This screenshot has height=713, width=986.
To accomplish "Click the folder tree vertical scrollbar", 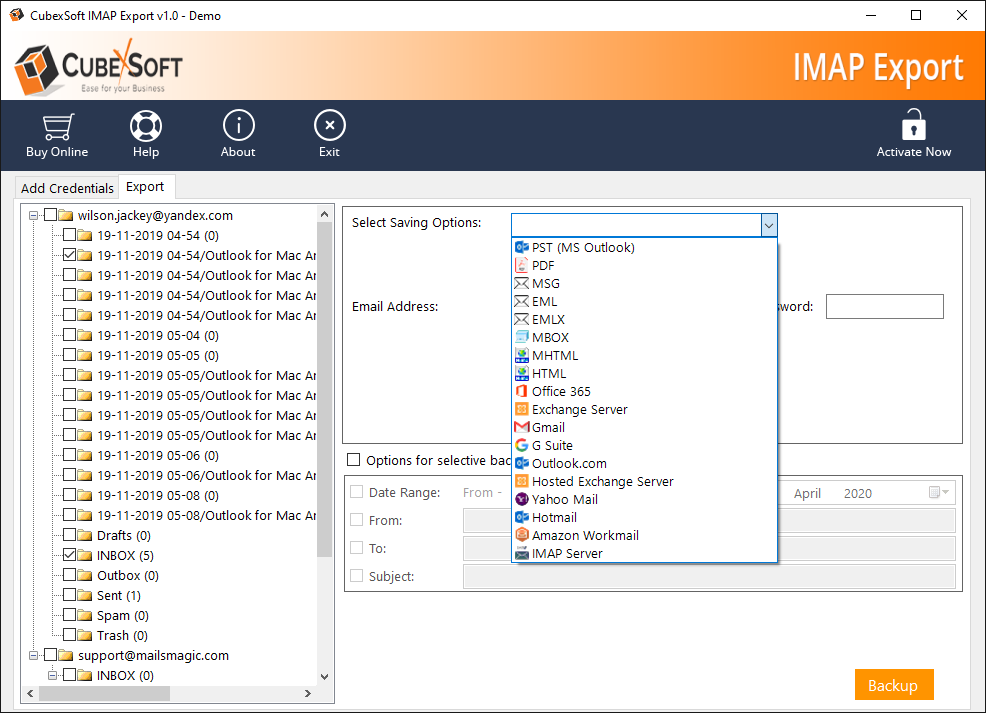I will [x=324, y=389].
